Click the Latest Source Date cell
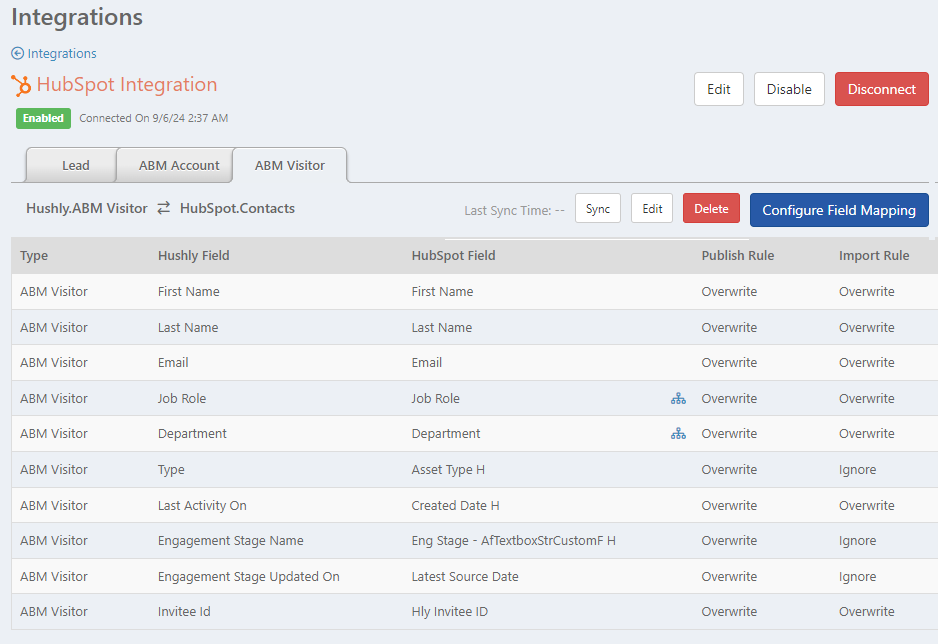The width and height of the screenshot is (938, 644). click(465, 576)
